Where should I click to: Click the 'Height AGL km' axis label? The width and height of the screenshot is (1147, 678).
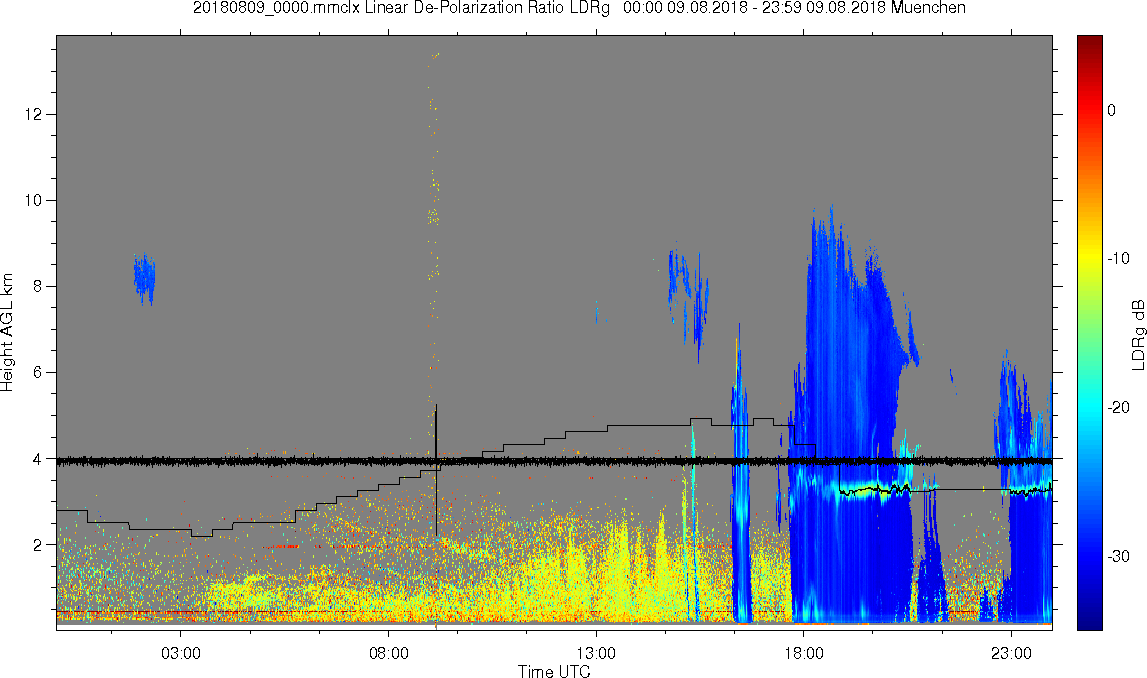click(7, 333)
